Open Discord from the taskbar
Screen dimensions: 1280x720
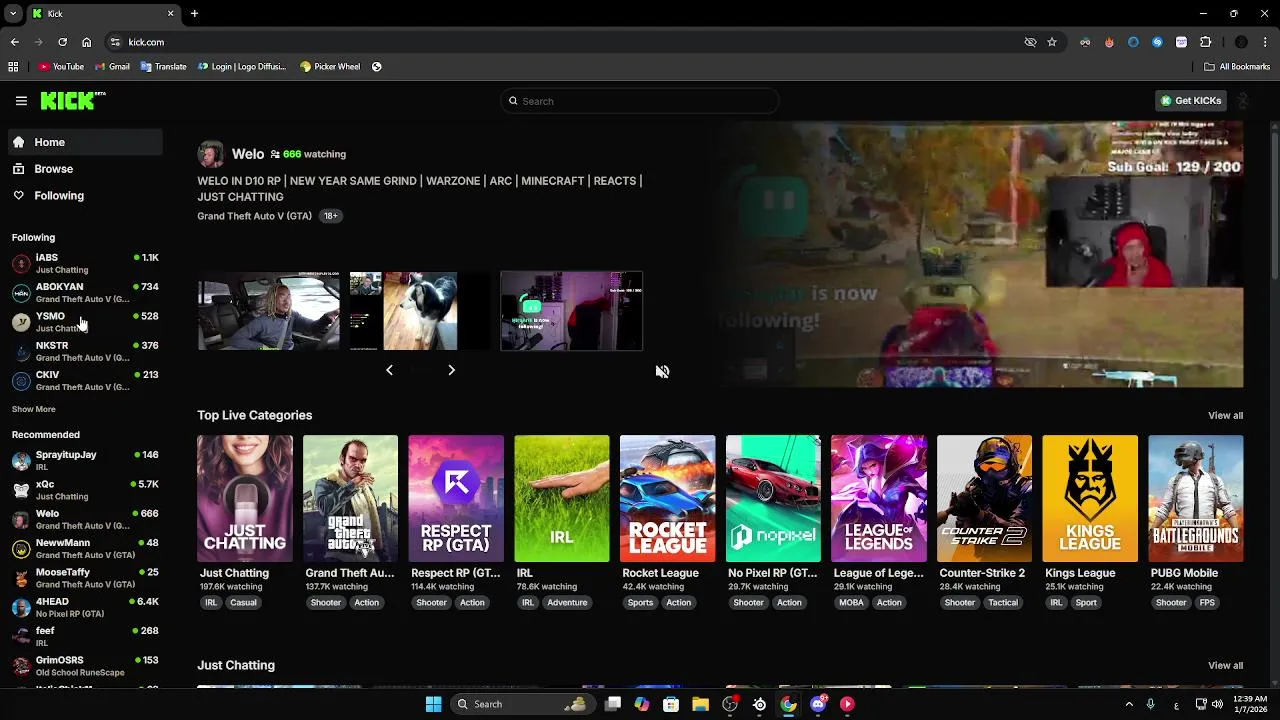coord(818,704)
